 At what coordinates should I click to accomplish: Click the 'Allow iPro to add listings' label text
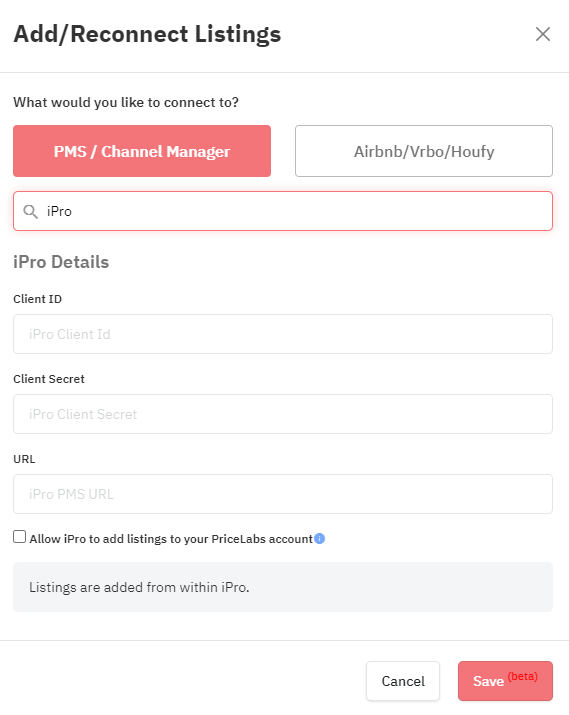171,539
